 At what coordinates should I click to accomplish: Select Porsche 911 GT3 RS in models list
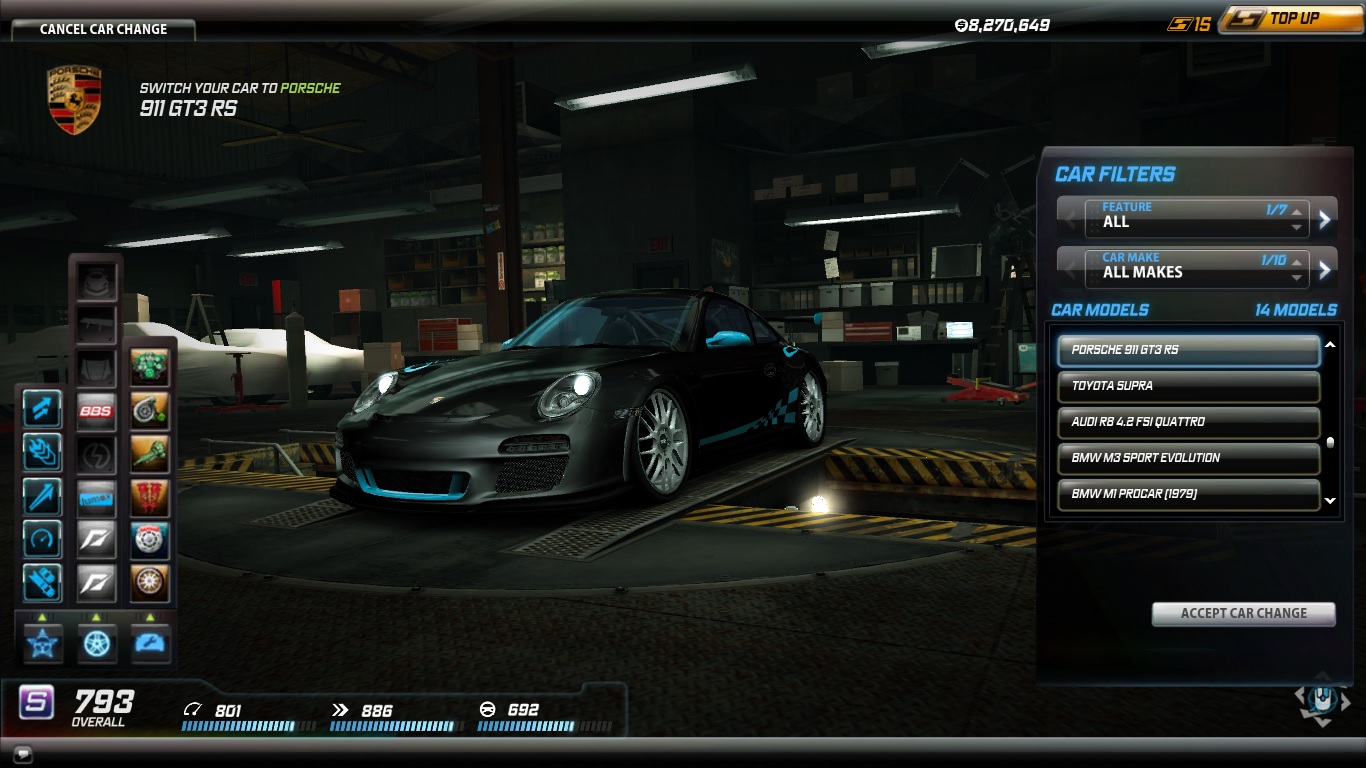[1189, 350]
